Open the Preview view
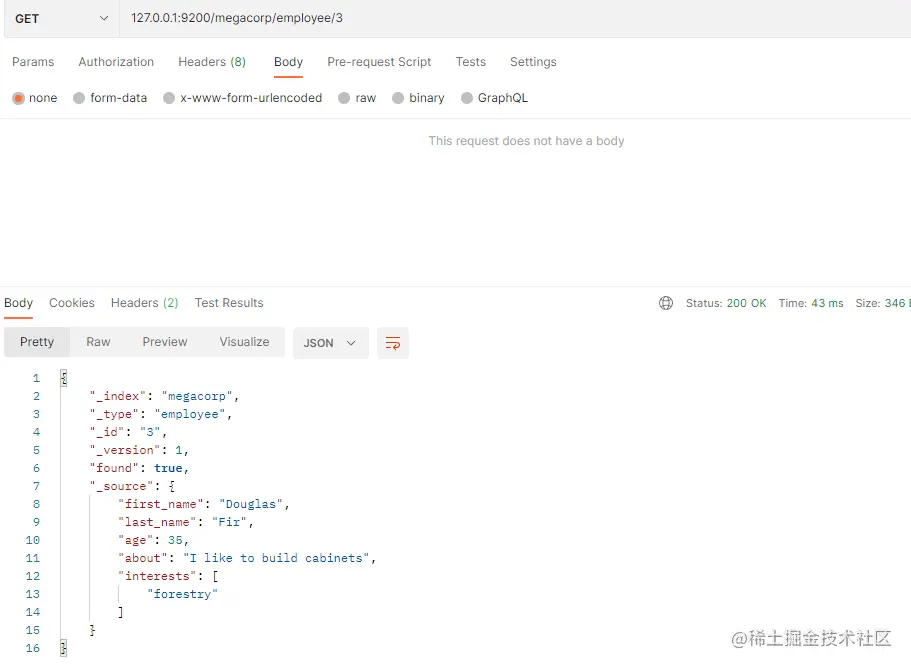Screen dimensions: 911x668 pos(165,342)
